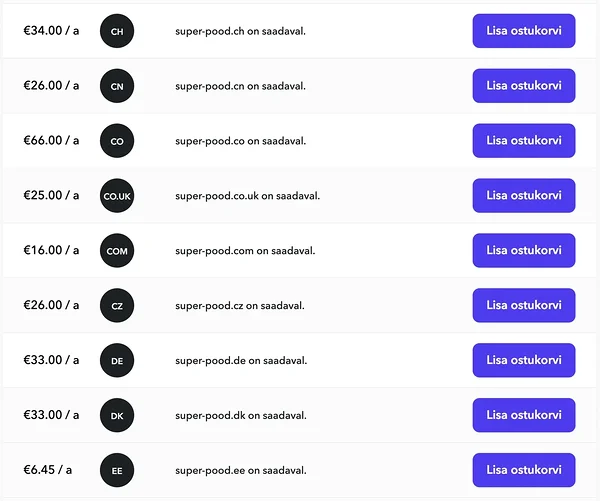The image size is (600, 501).
Task: Add super-pood.co to the cart
Action: click(x=524, y=141)
